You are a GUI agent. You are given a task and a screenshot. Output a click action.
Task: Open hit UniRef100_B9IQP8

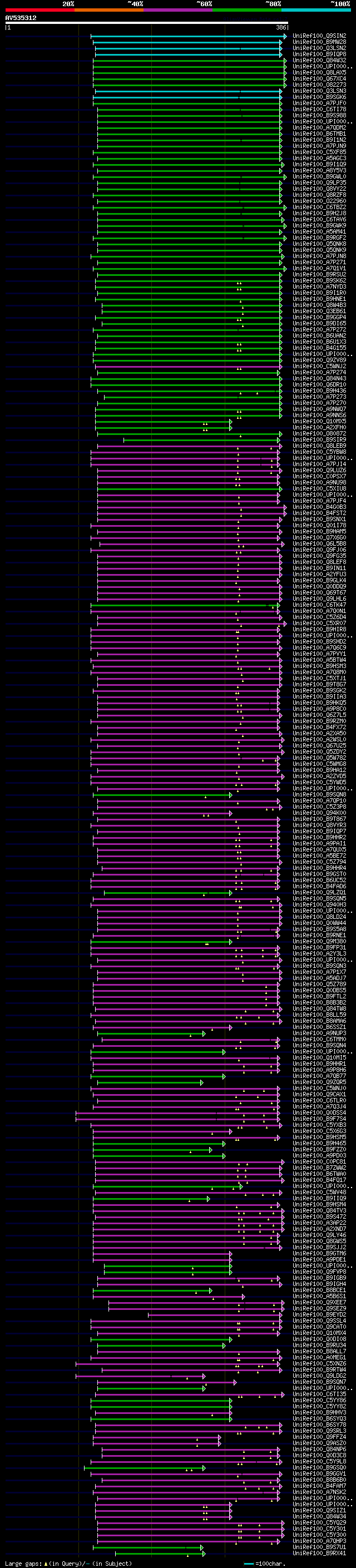[319, 54]
